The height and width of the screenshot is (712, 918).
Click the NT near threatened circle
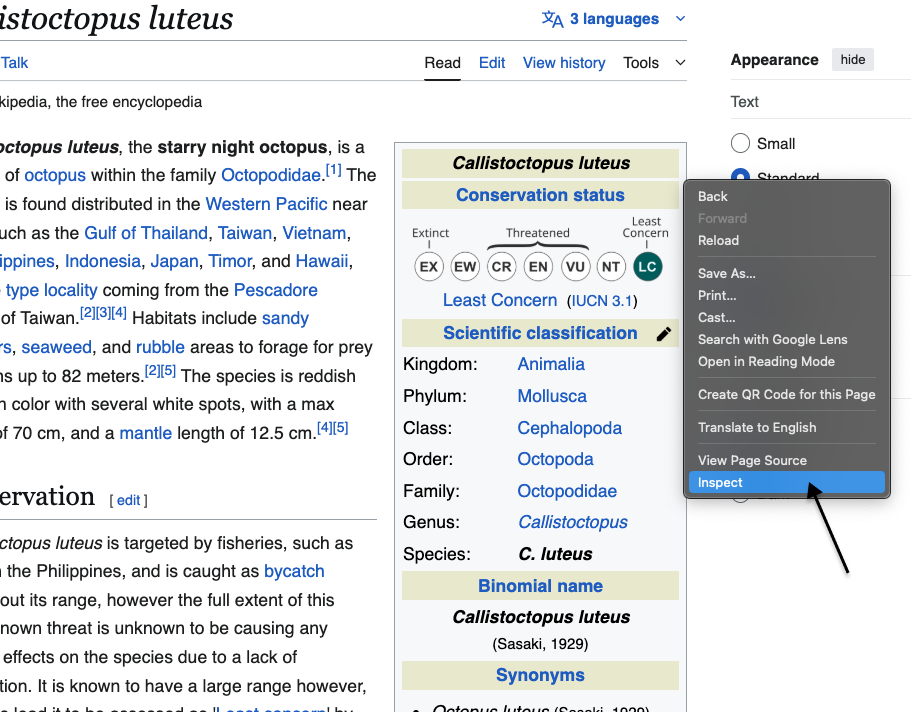pyautogui.click(x=611, y=266)
